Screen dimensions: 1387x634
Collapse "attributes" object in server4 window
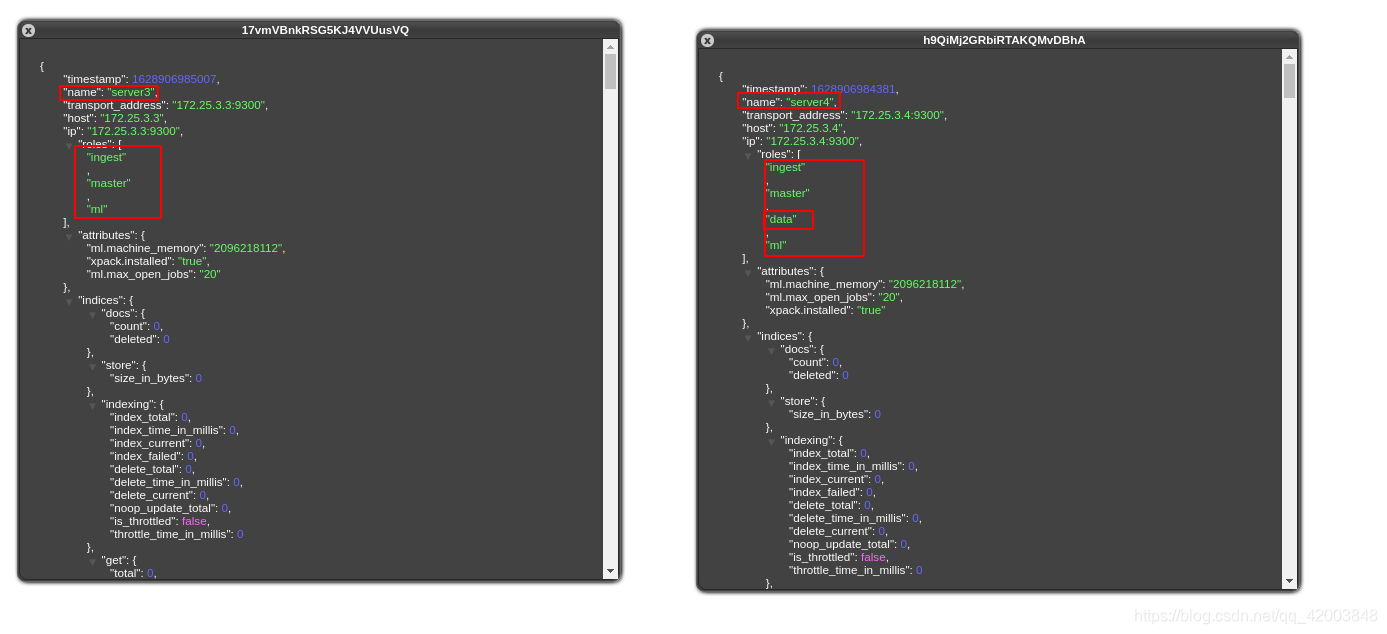click(748, 272)
